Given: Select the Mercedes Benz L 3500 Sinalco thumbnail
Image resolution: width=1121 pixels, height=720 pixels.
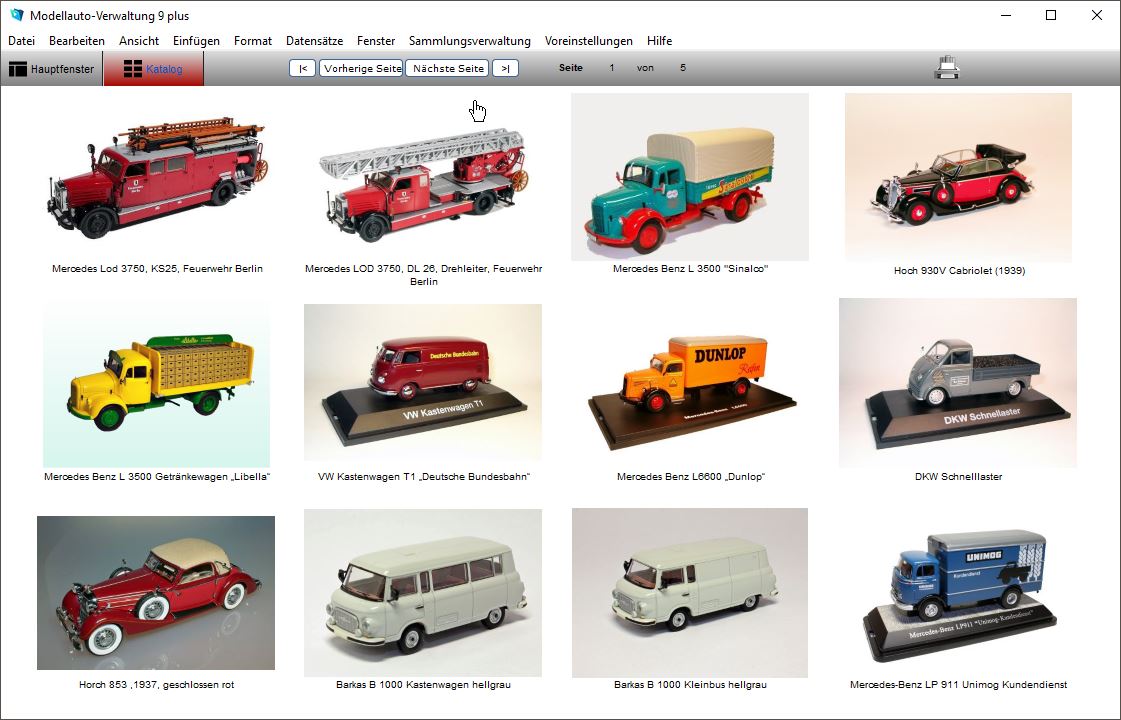Looking at the screenshot, I should pyautogui.click(x=689, y=177).
